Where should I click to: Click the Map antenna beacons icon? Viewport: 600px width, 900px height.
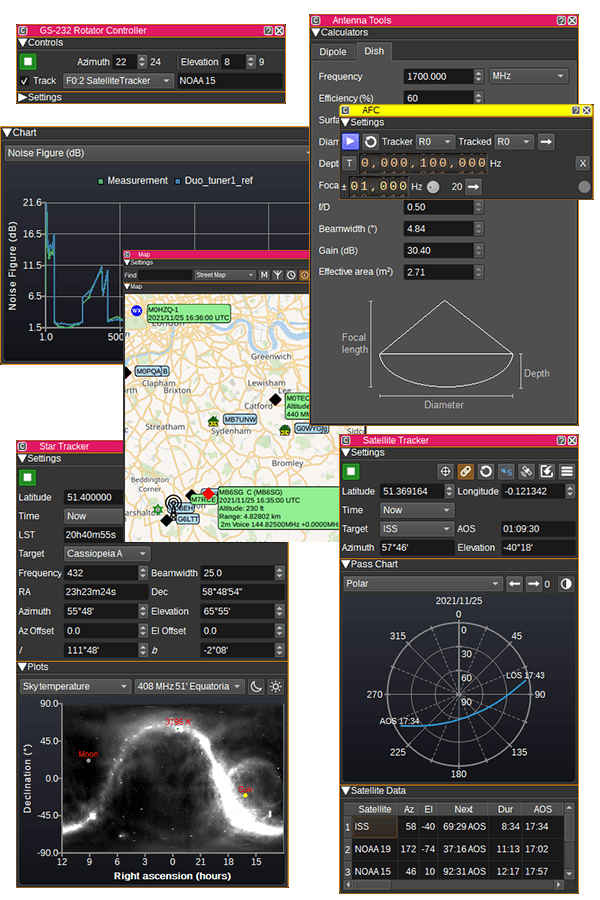[277, 276]
